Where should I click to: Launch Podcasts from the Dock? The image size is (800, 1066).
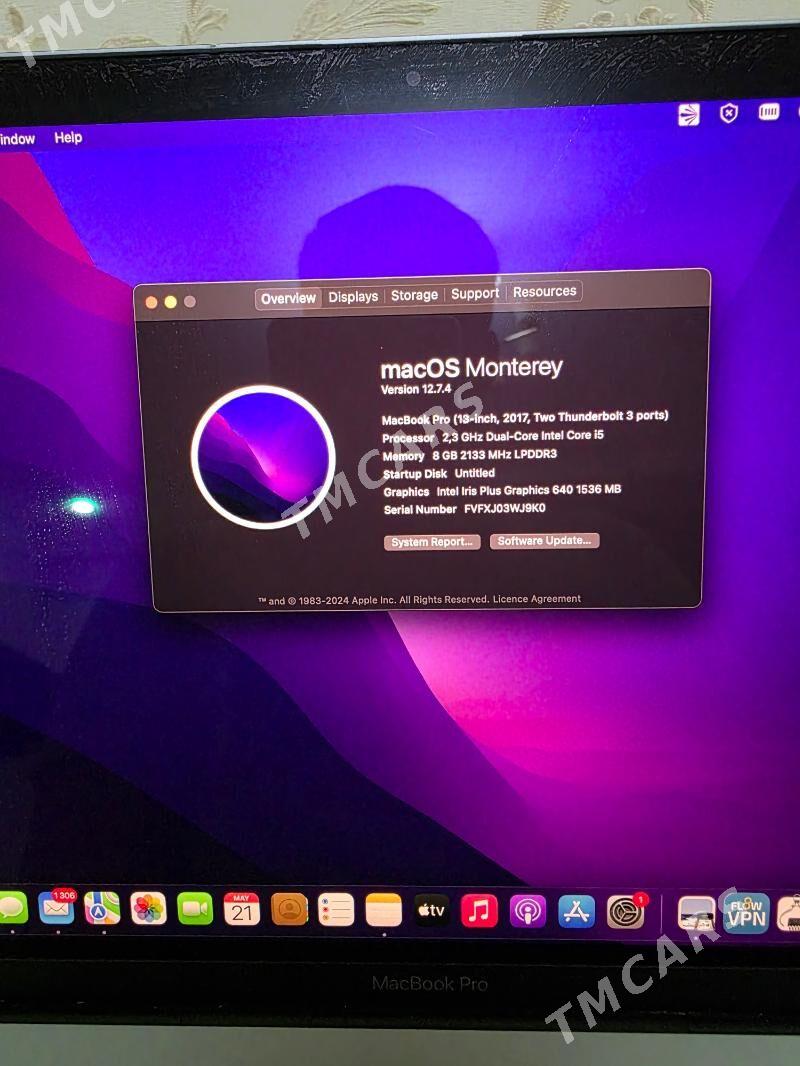click(x=528, y=911)
